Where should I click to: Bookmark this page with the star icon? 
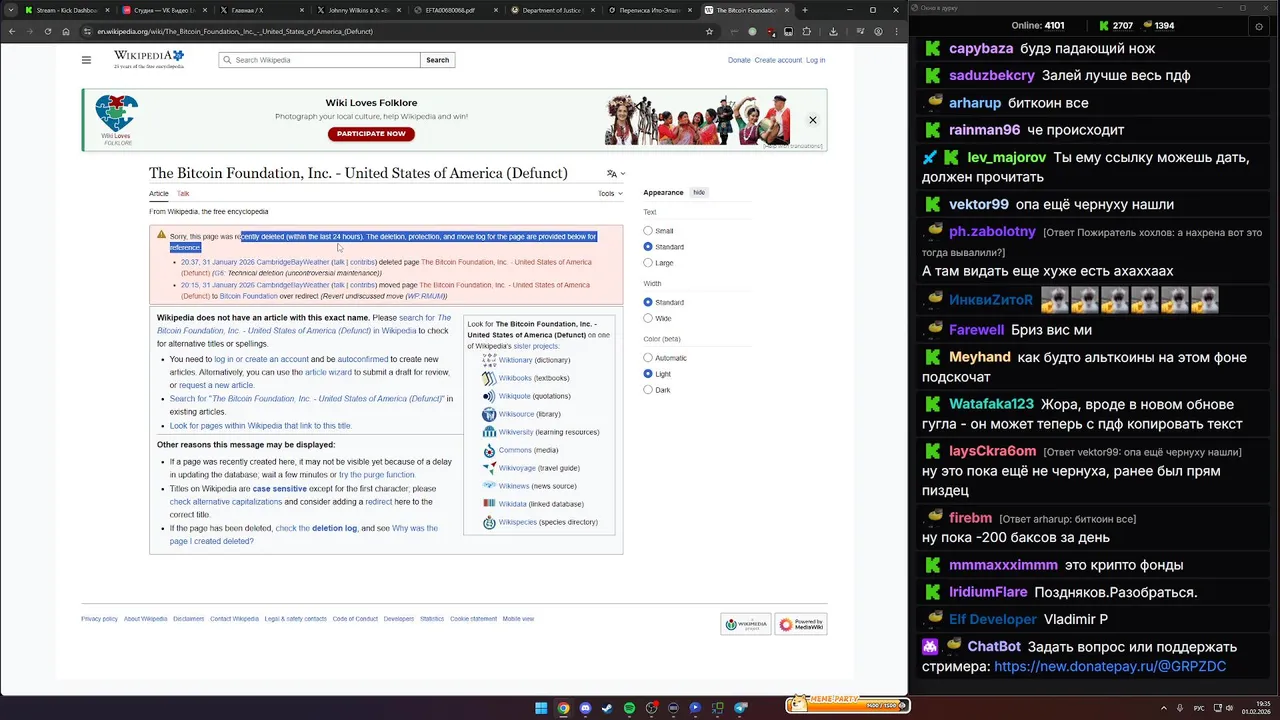[x=709, y=31]
